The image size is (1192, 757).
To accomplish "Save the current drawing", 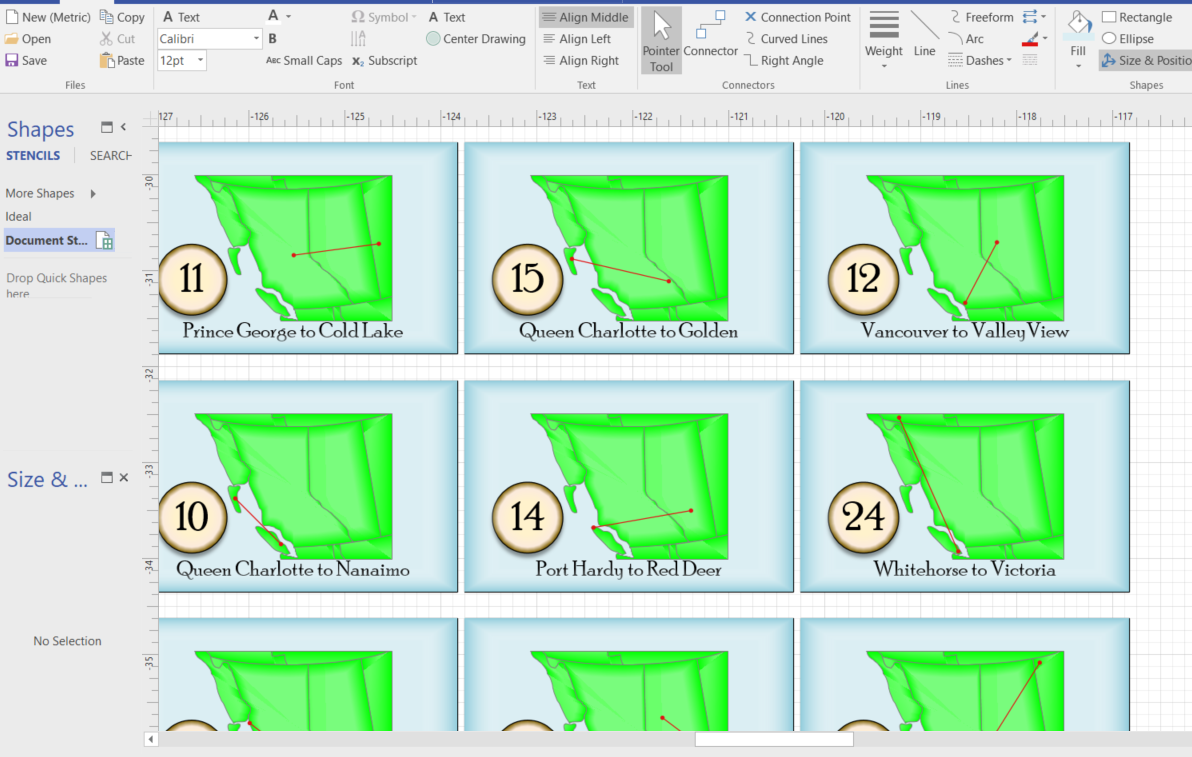I will point(26,60).
